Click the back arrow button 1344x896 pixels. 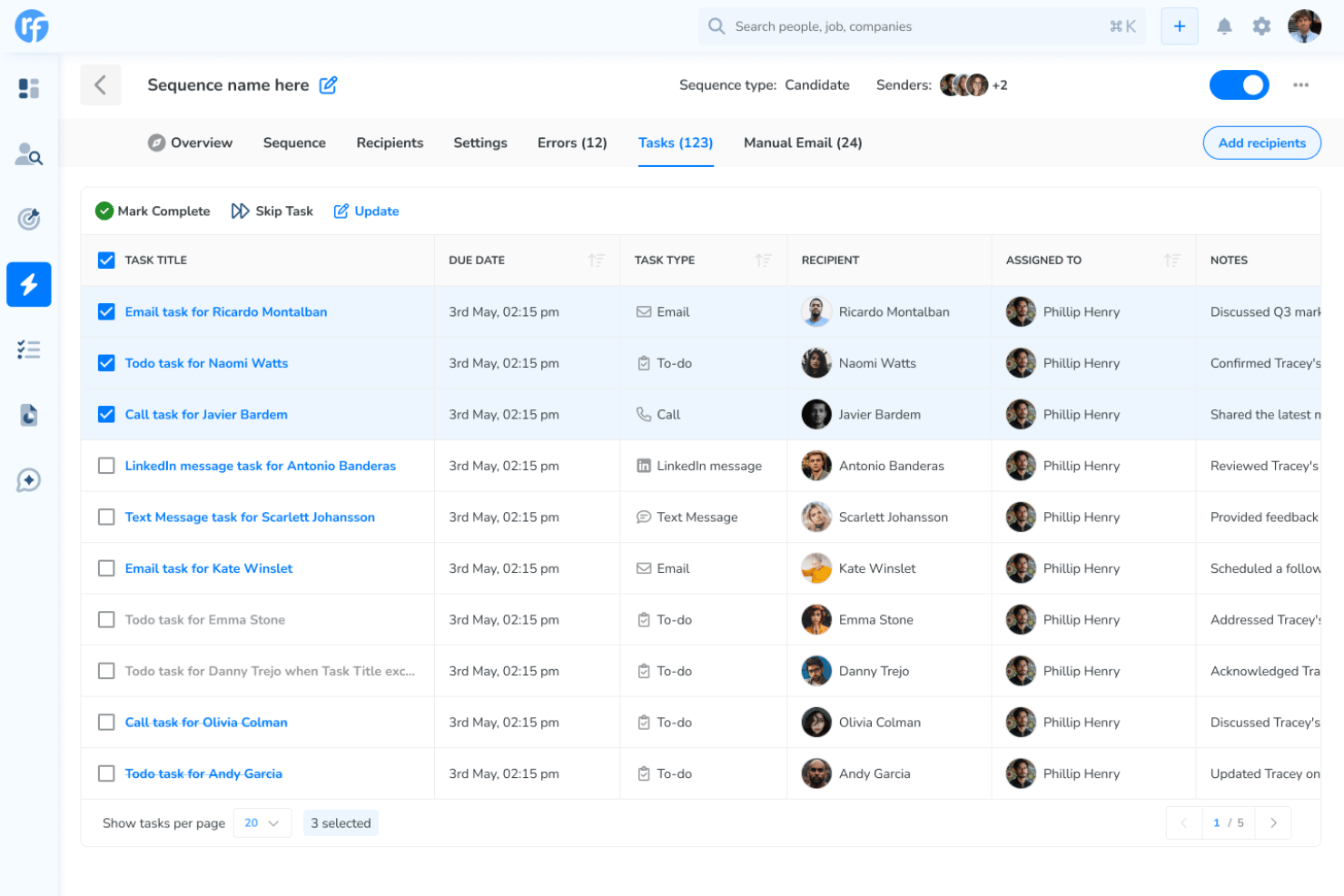coord(101,85)
